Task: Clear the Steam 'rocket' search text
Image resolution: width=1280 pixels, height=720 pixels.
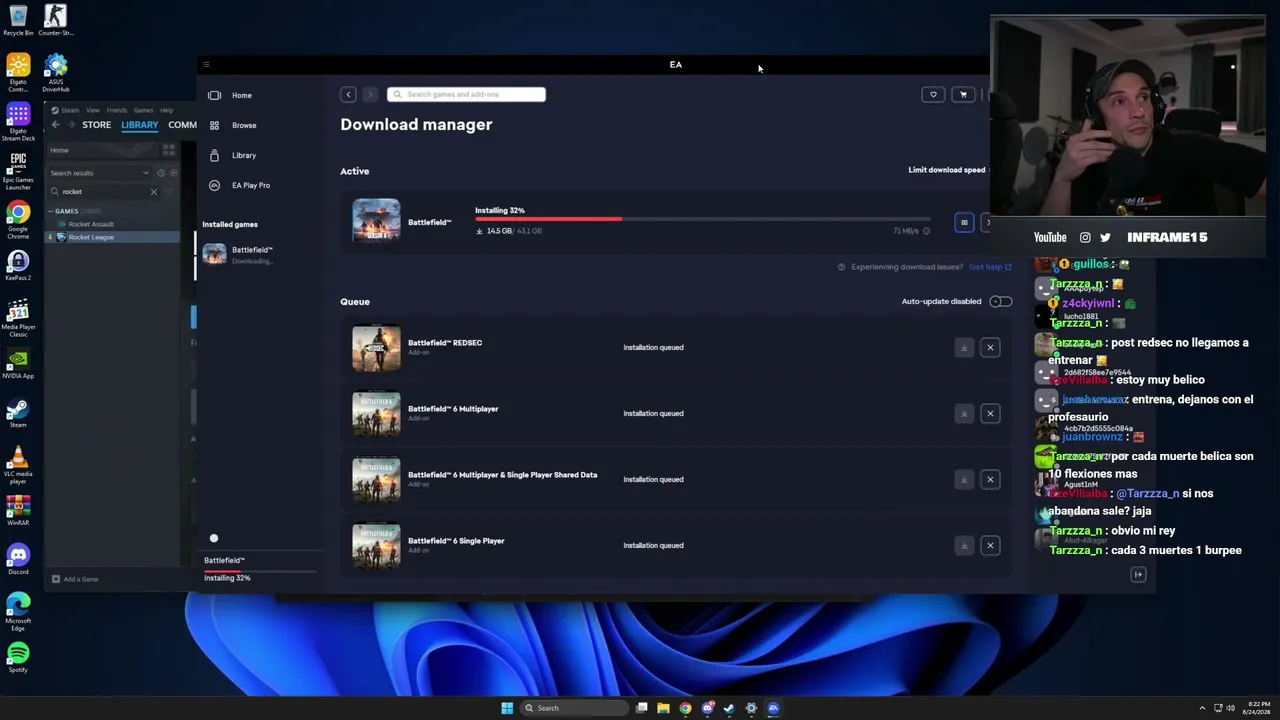Action: click(x=154, y=192)
